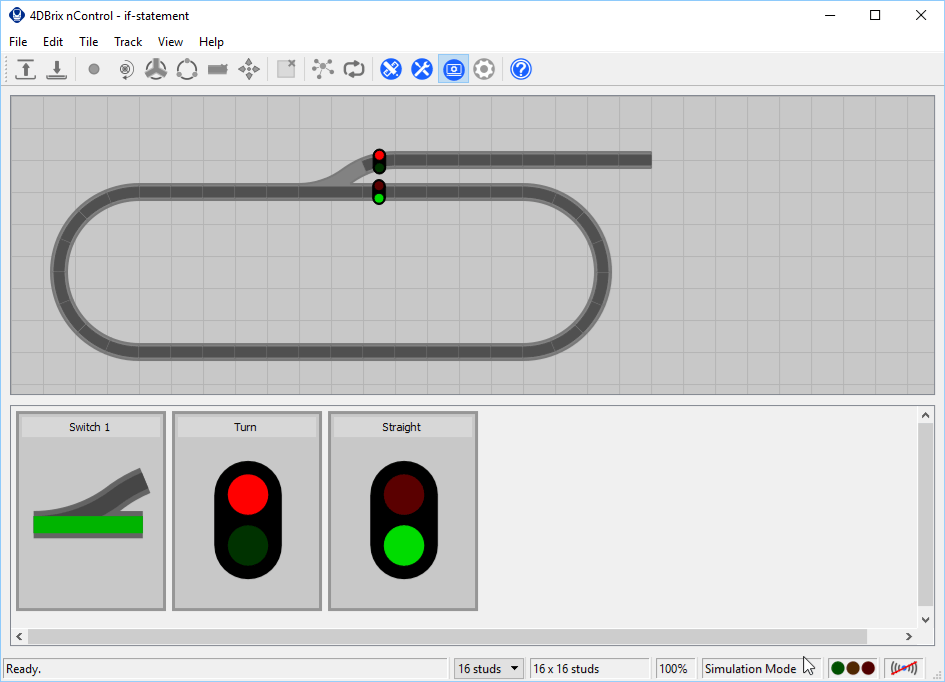Click the panel vertical scrollbar up arrow

point(926,415)
